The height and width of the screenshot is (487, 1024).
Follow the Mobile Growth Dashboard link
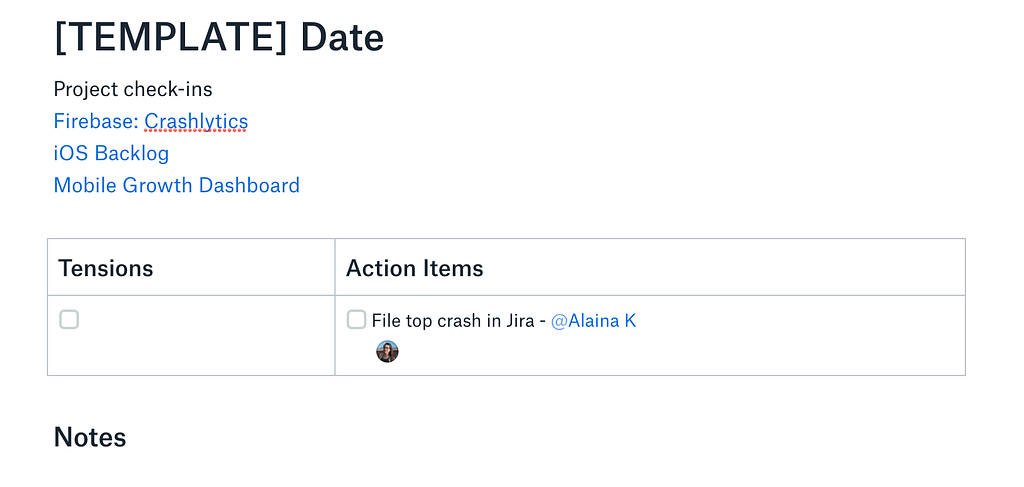pos(176,186)
